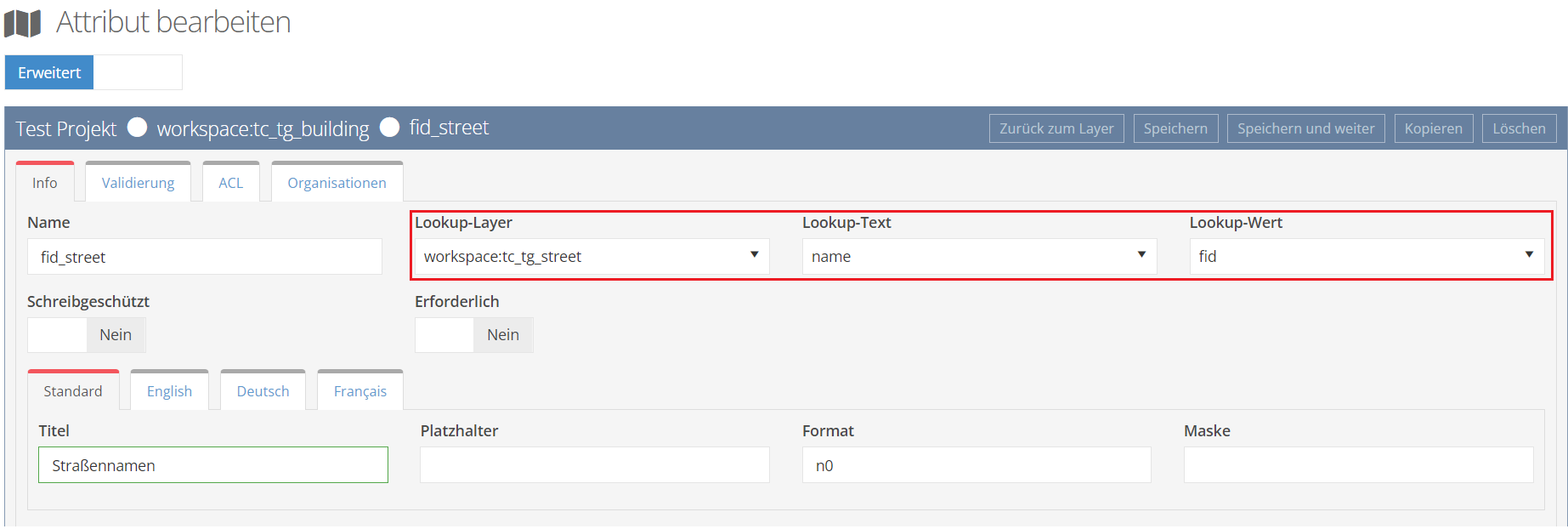Open the Français language tab
Viewport: 1568px width, 529px height.
pyautogui.click(x=359, y=391)
